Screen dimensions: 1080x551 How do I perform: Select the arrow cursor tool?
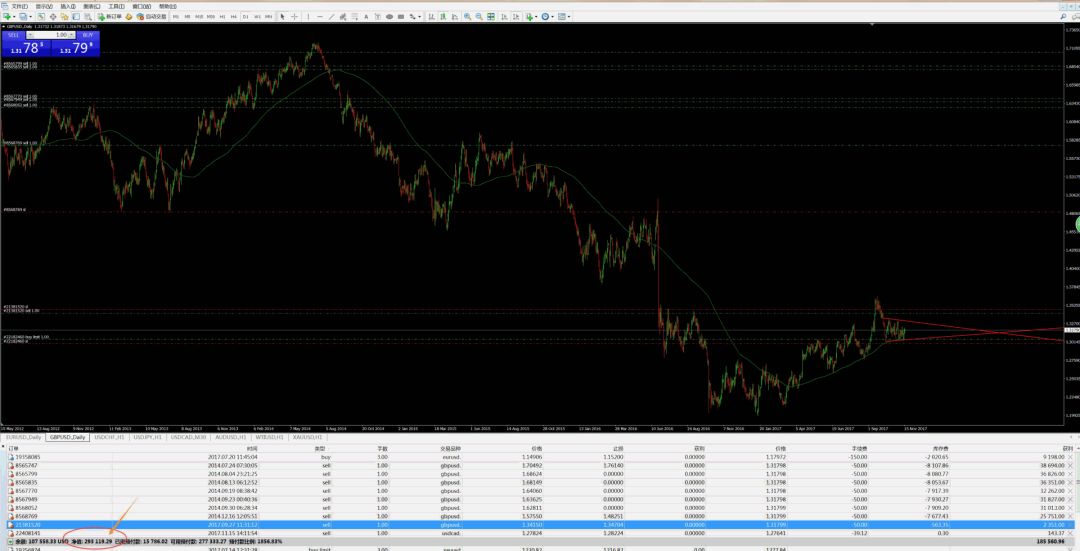point(282,17)
